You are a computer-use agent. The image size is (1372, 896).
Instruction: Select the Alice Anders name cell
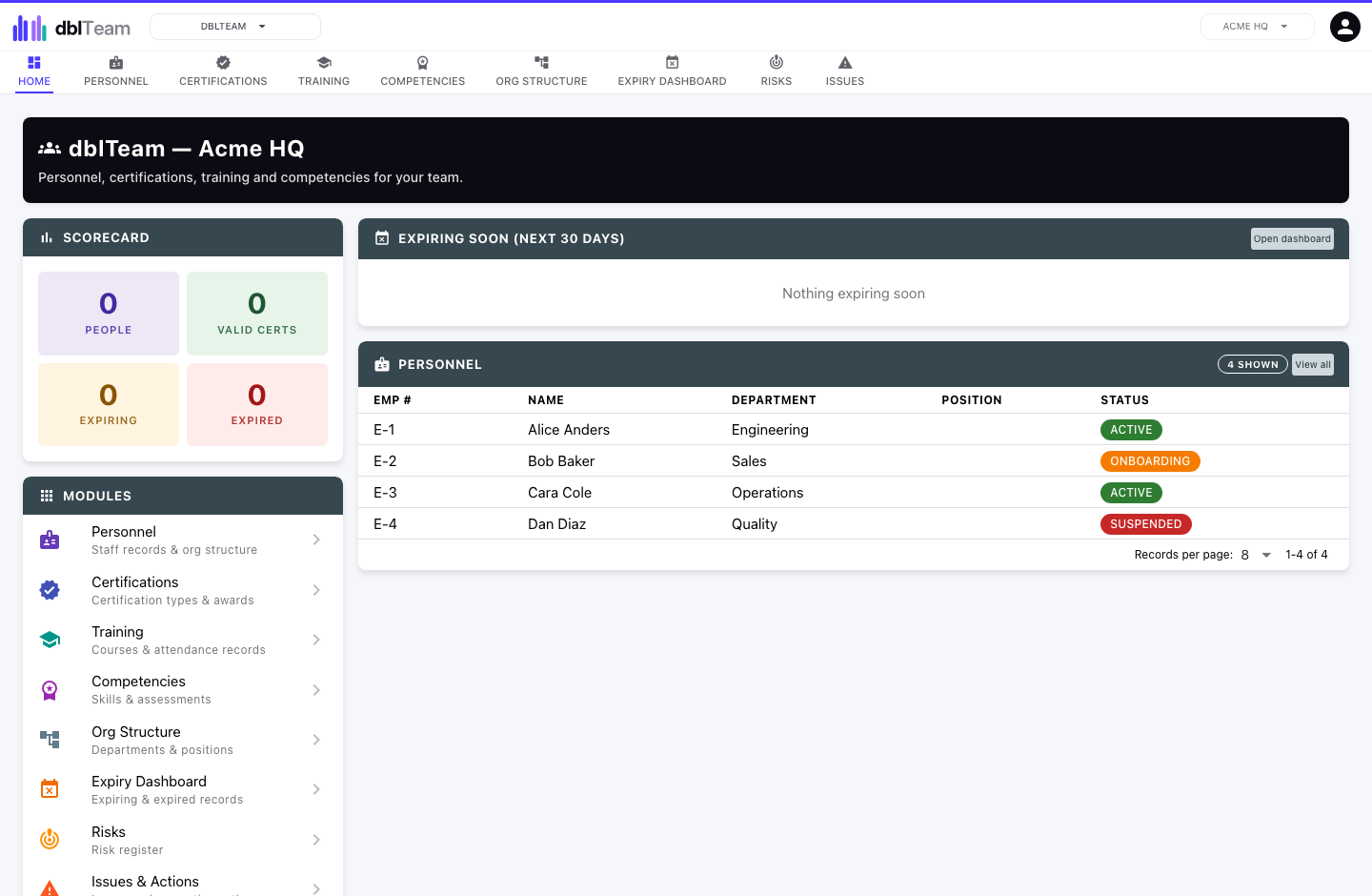tap(569, 430)
